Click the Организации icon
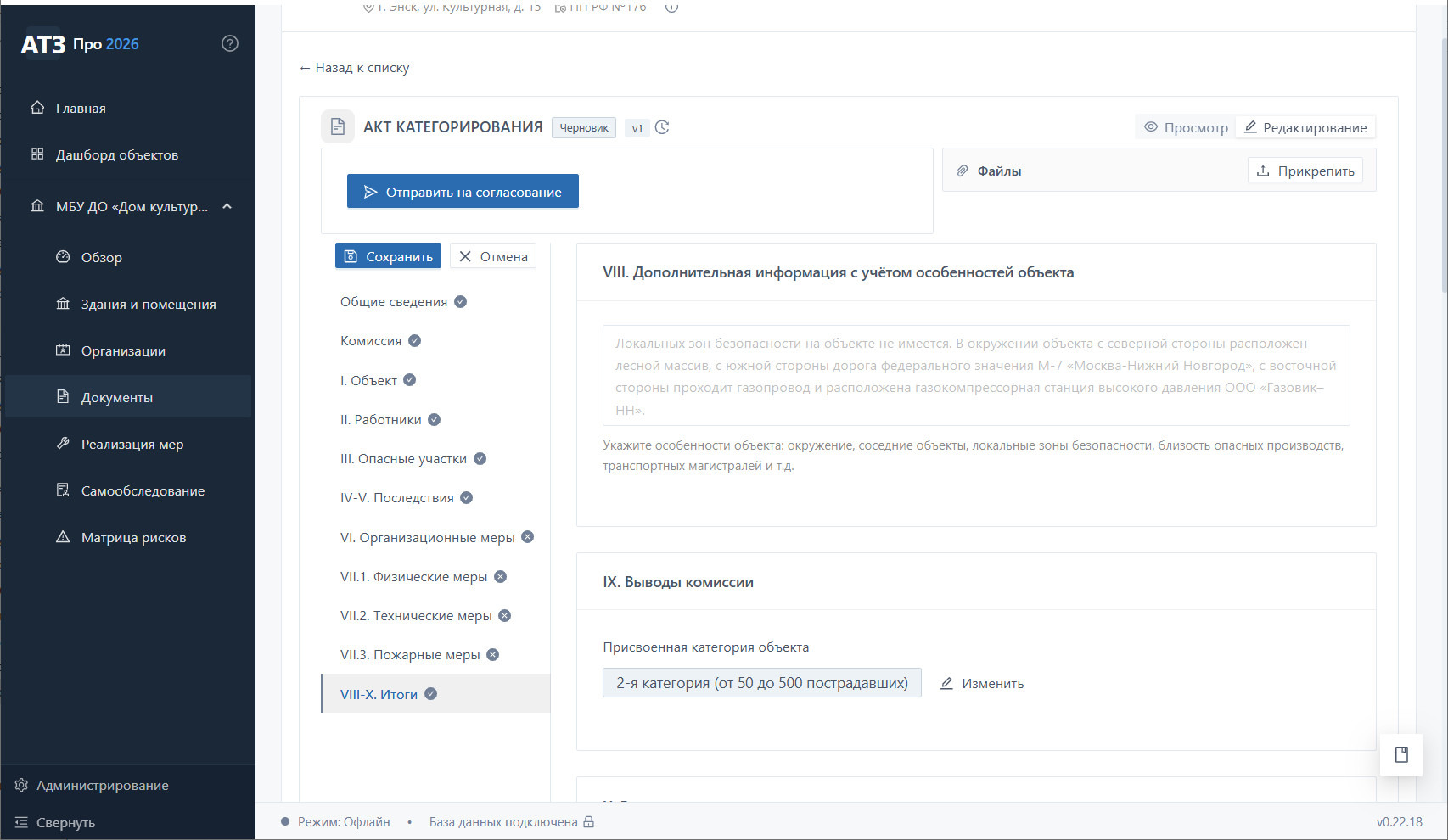This screenshot has height=840, width=1448. (x=63, y=350)
